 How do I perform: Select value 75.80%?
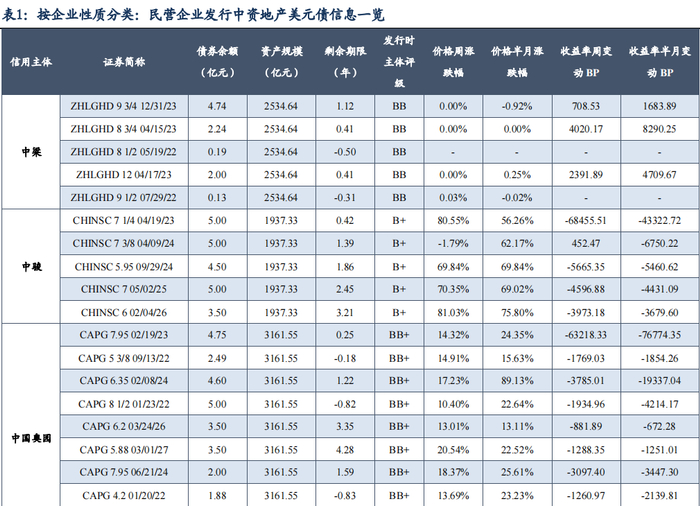tap(517, 312)
